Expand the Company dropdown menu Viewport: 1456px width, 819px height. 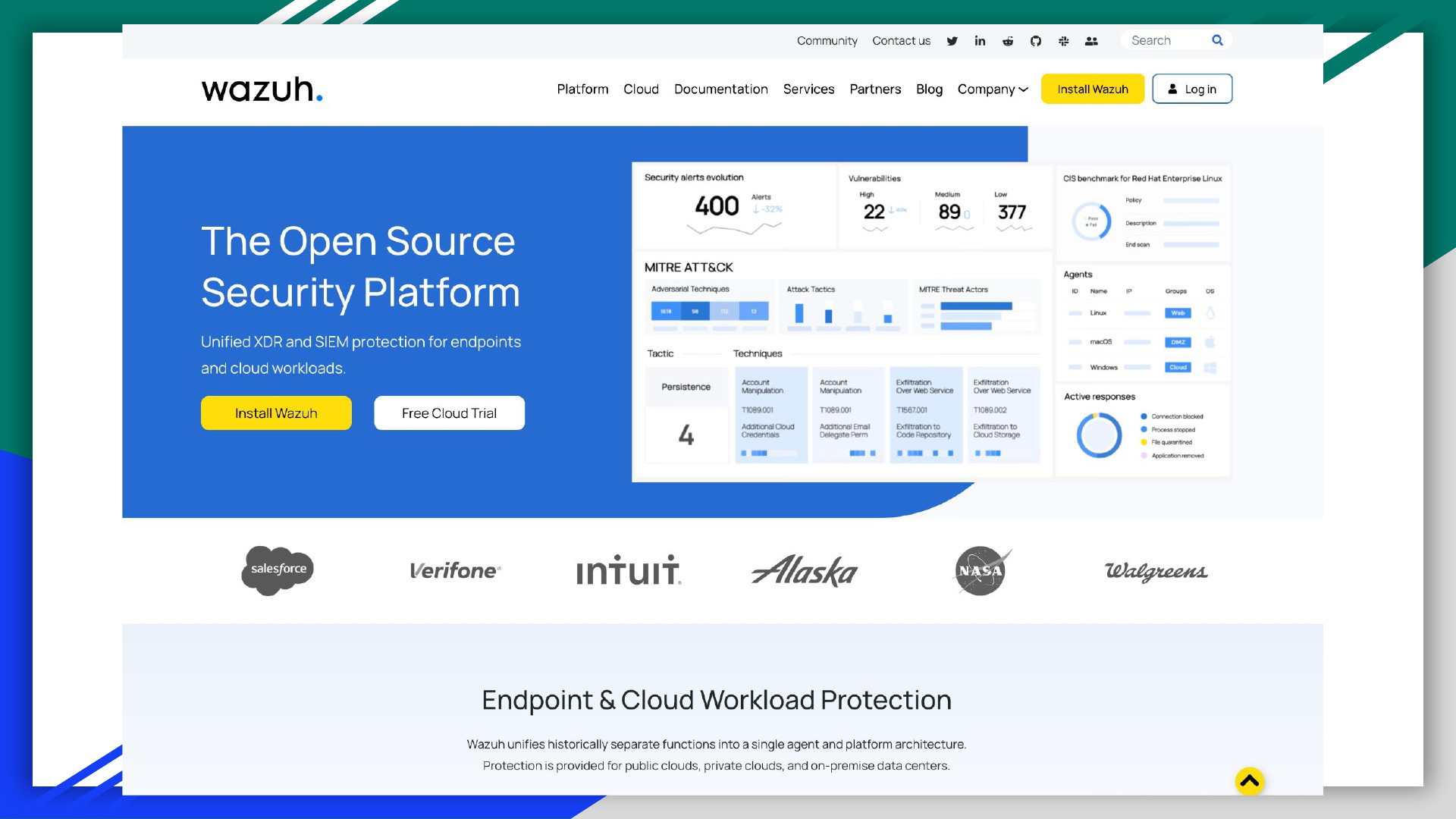tap(993, 89)
